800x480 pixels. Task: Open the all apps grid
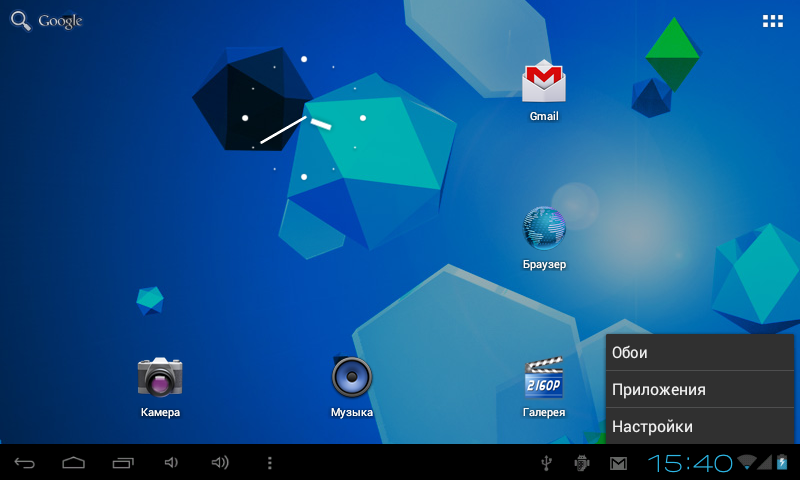772,21
